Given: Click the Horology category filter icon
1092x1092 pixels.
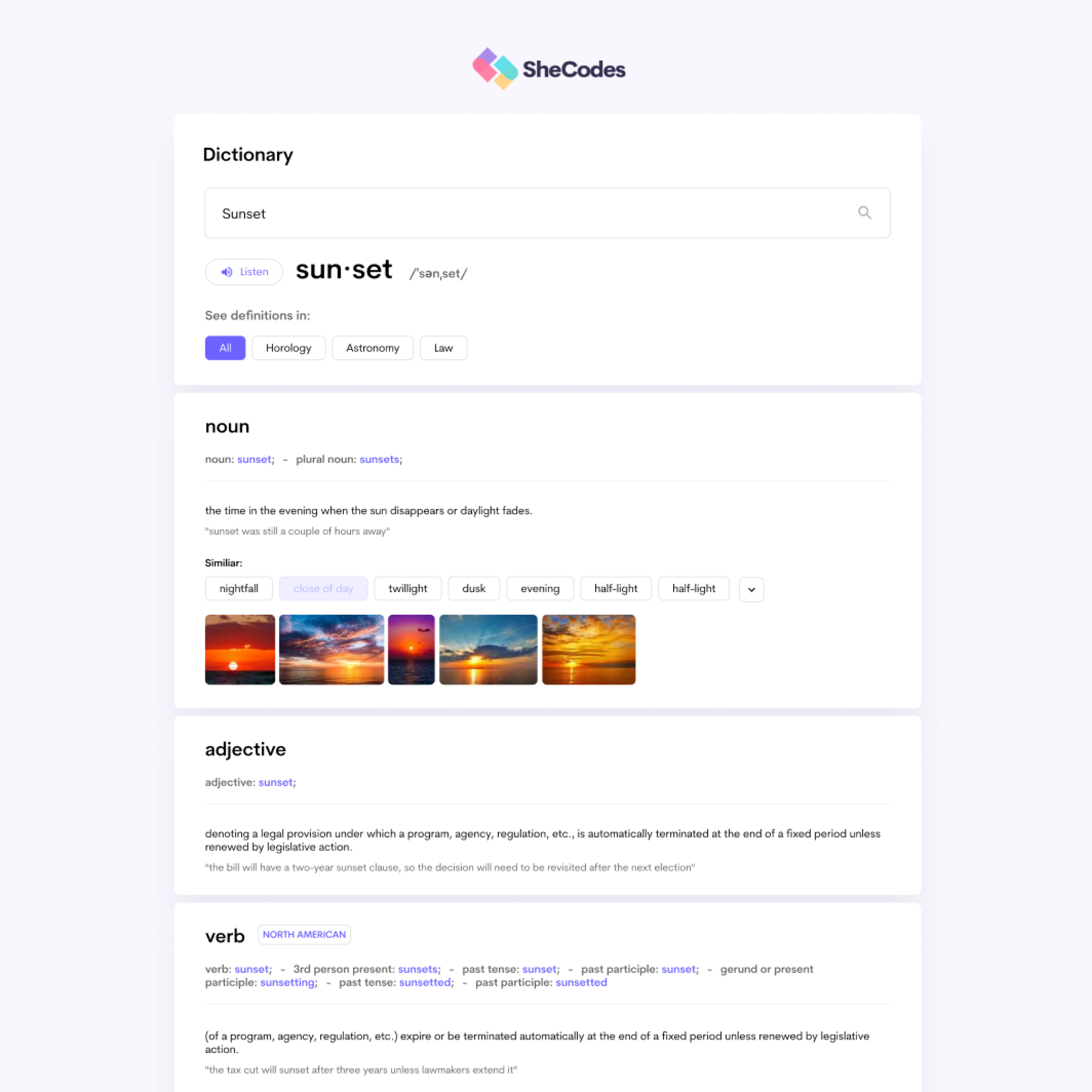Looking at the screenshot, I should (x=289, y=347).
